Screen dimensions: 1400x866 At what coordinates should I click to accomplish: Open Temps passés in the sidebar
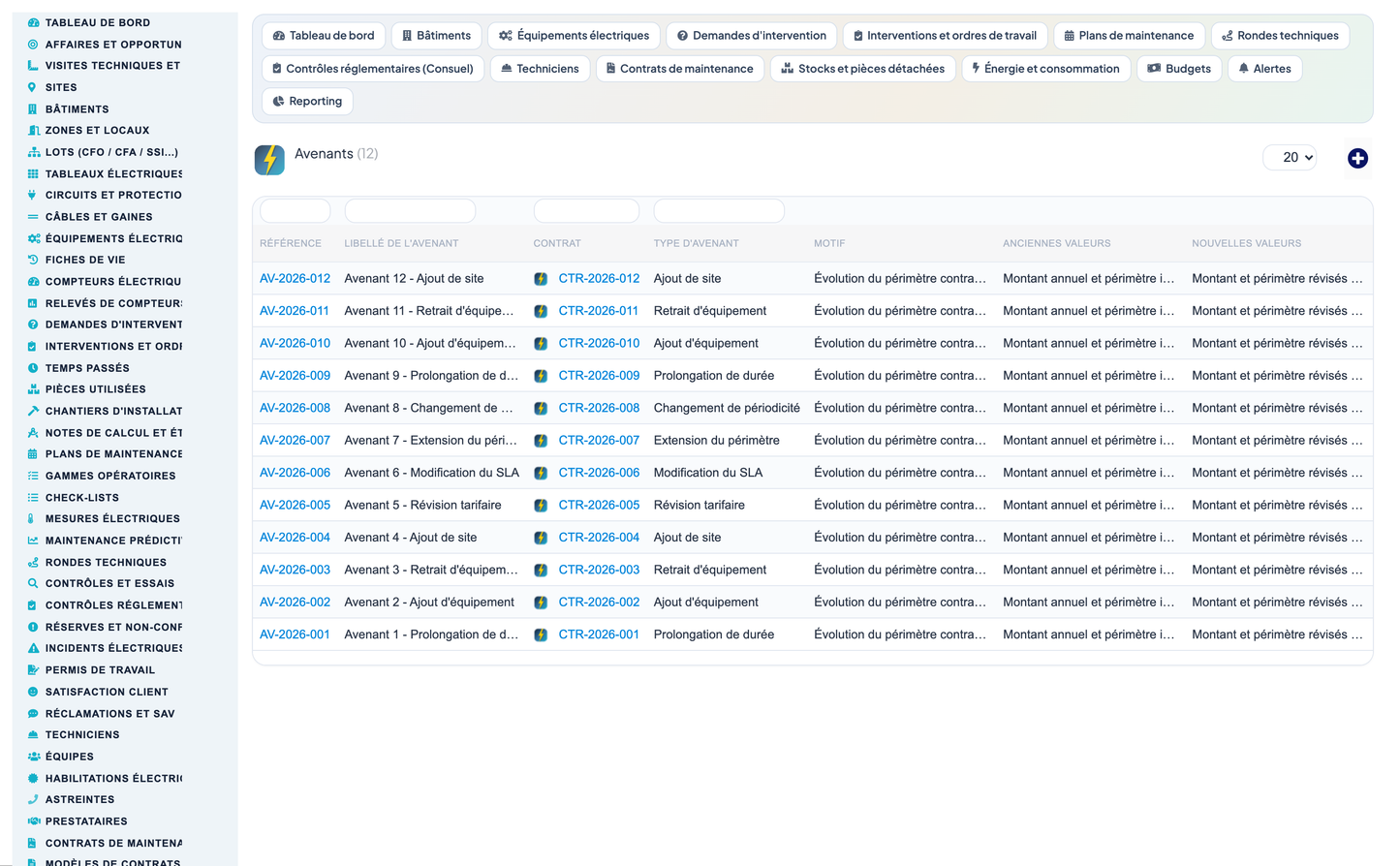pyautogui.click(x=87, y=368)
